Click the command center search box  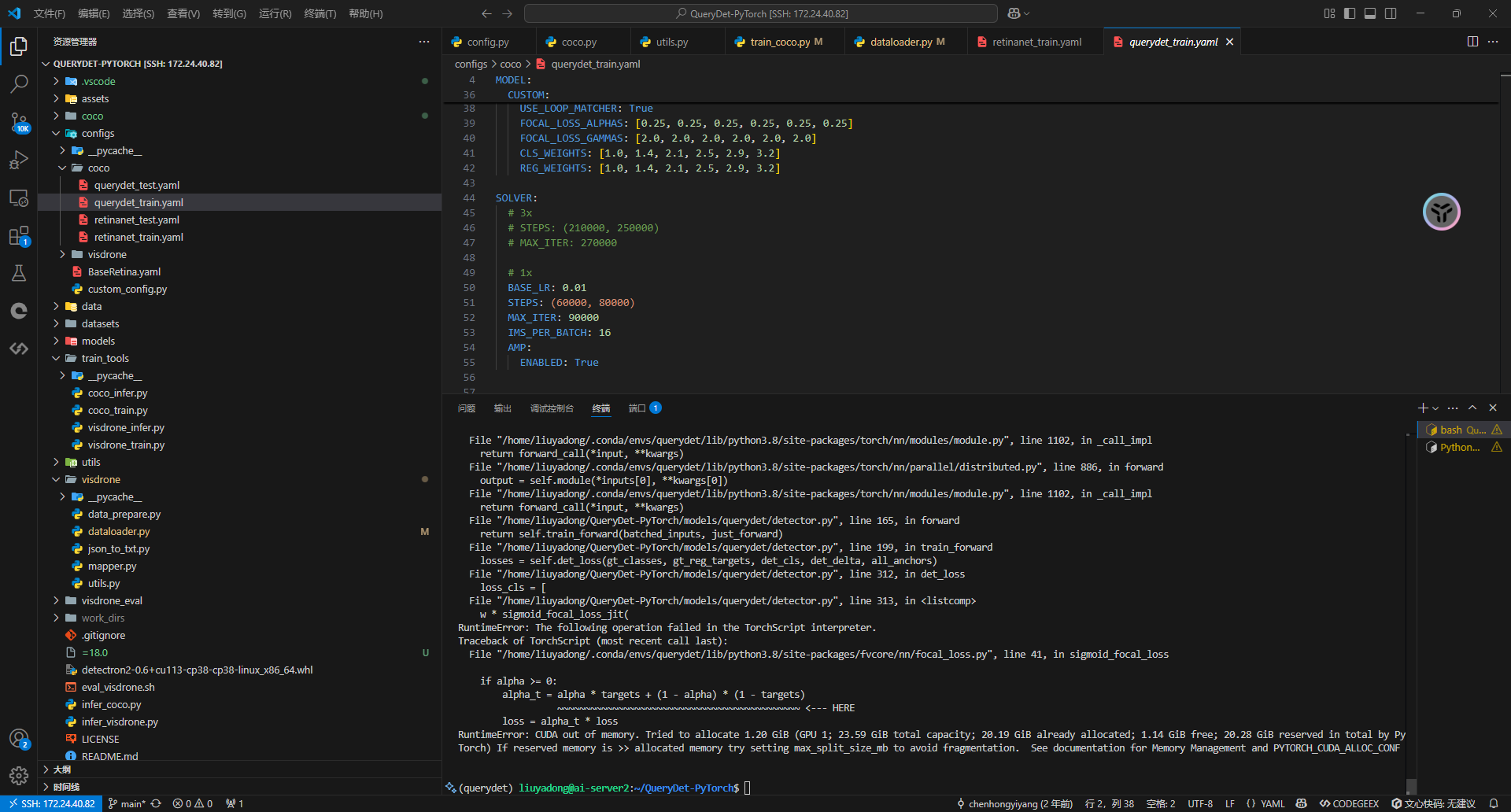pyautogui.click(x=761, y=13)
